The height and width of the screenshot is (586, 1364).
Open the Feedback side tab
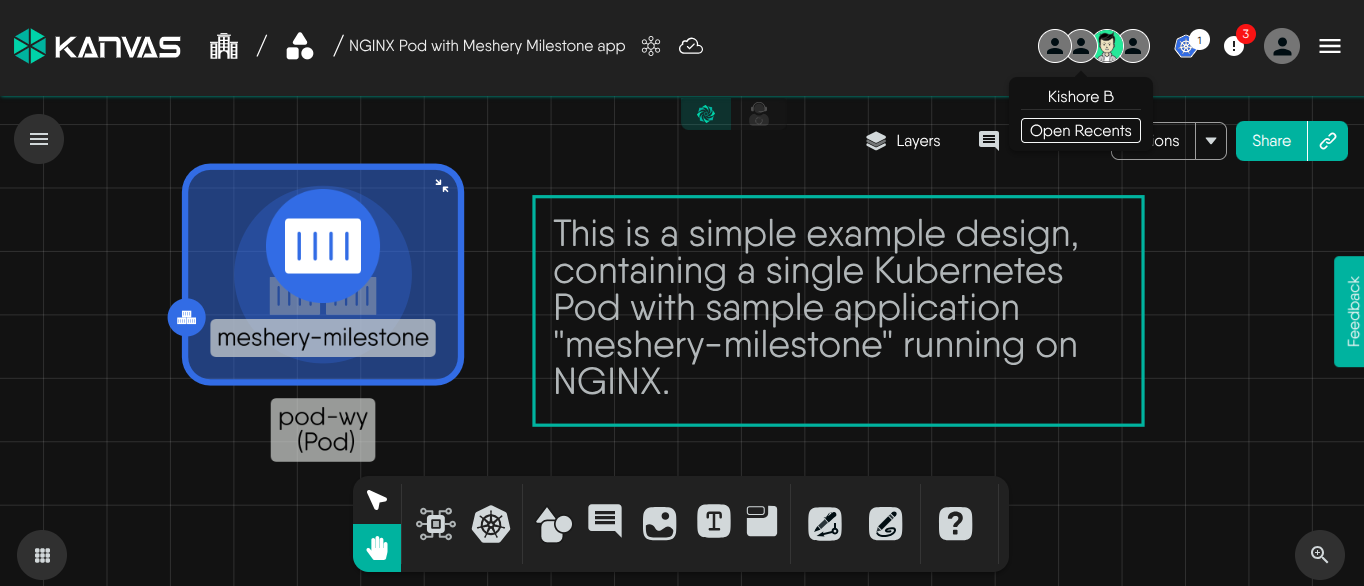pos(1352,311)
